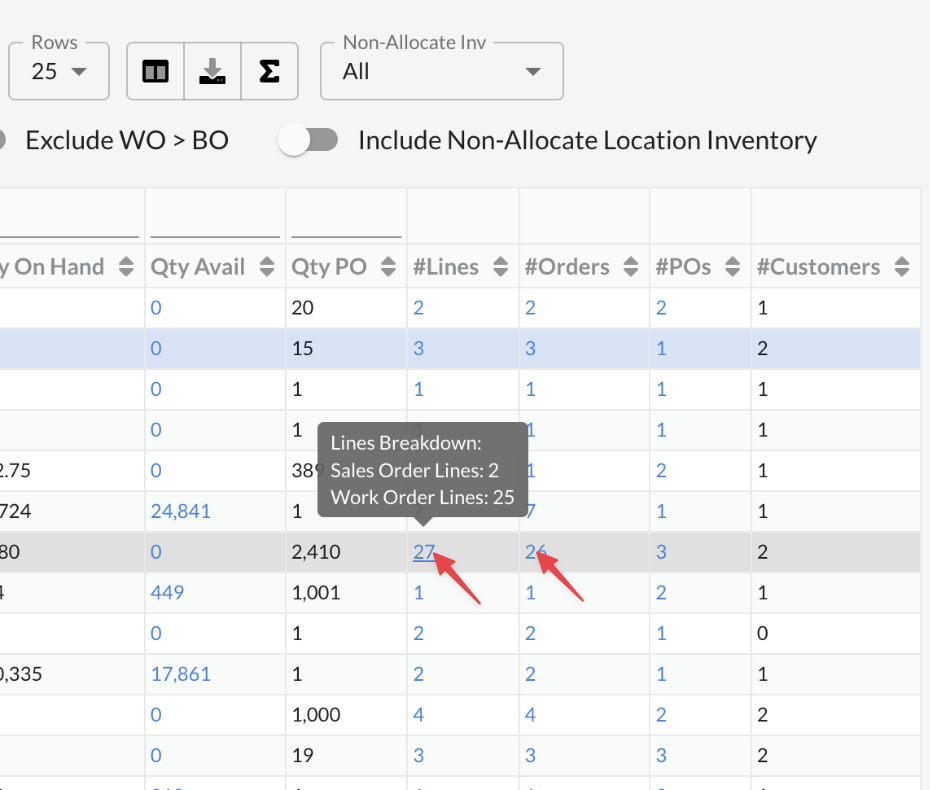Click #Orders link in Qty PO 20 row
Image resolution: width=930 pixels, height=790 pixels.
tap(530, 308)
